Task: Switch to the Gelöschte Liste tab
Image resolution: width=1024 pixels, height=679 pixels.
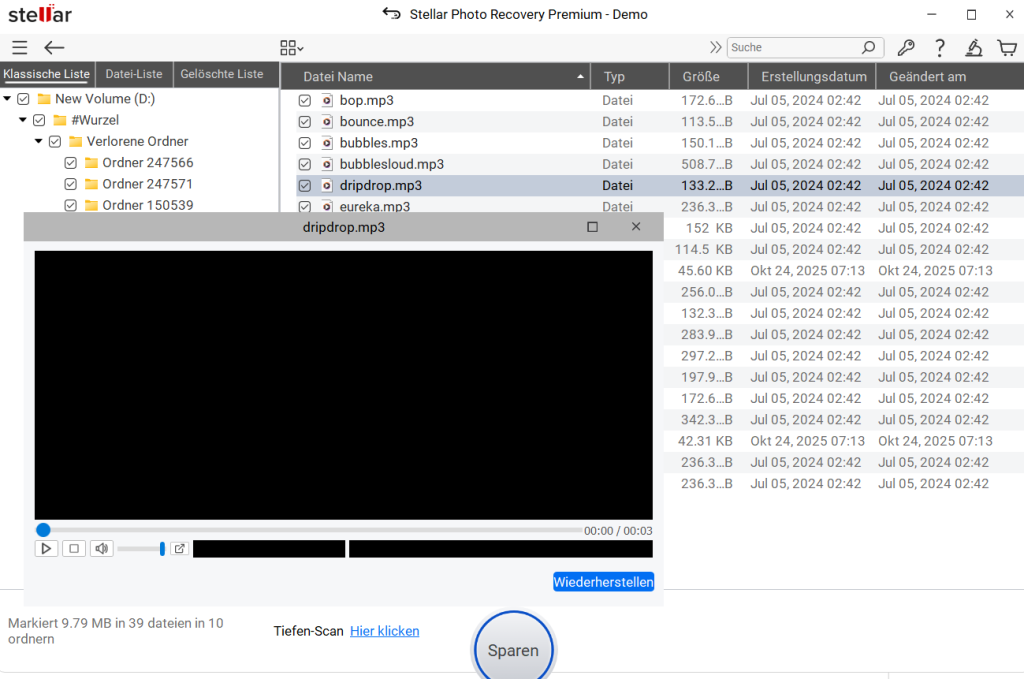Action: click(x=222, y=74)
